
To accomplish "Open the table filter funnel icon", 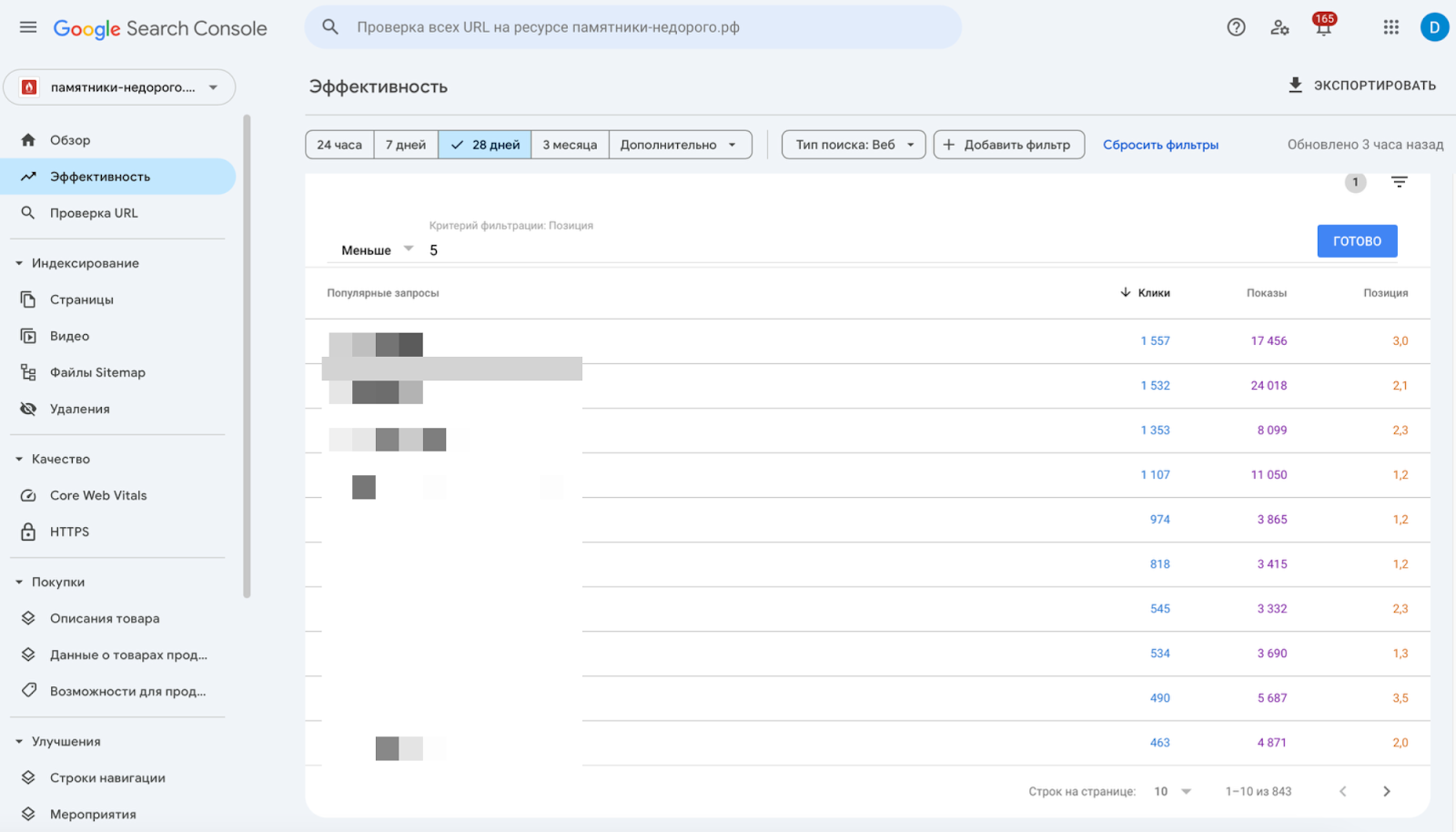I will [x=1399, y=182].
